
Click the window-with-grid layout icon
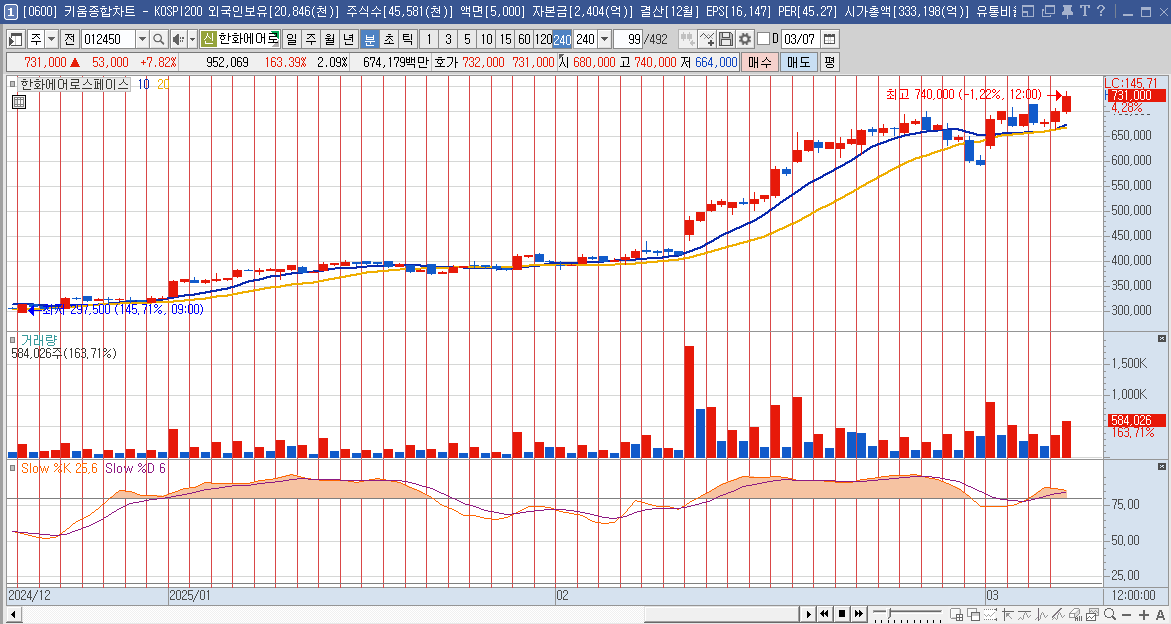(957, 614)
